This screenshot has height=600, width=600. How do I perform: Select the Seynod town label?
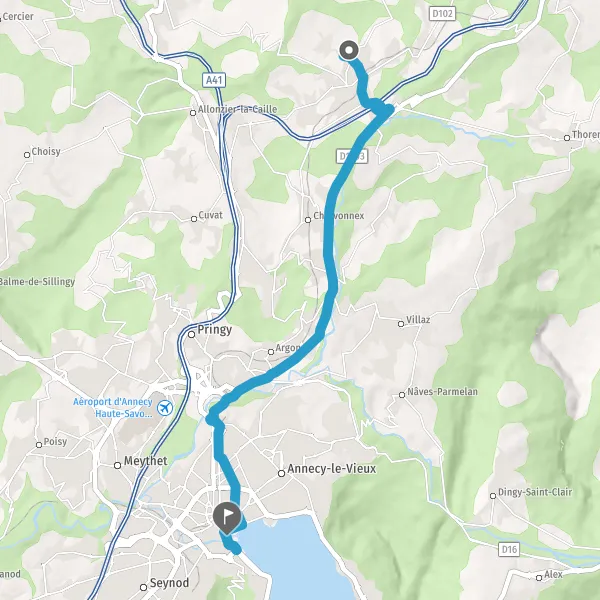(x=170, y=583)
